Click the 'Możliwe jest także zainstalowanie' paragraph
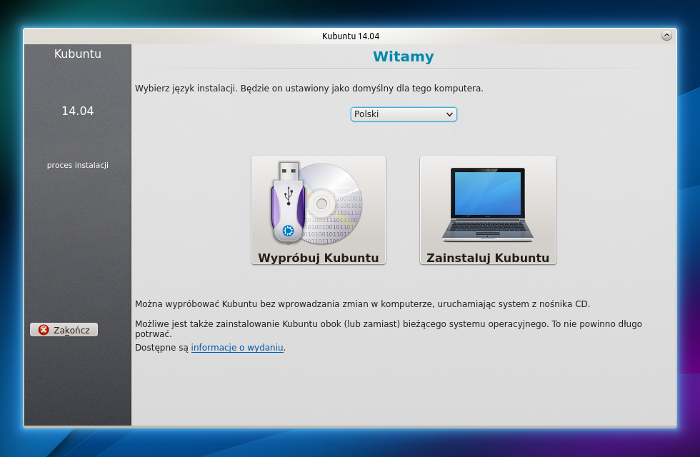This screenshot has height=457, width=700. click(388, 328)
